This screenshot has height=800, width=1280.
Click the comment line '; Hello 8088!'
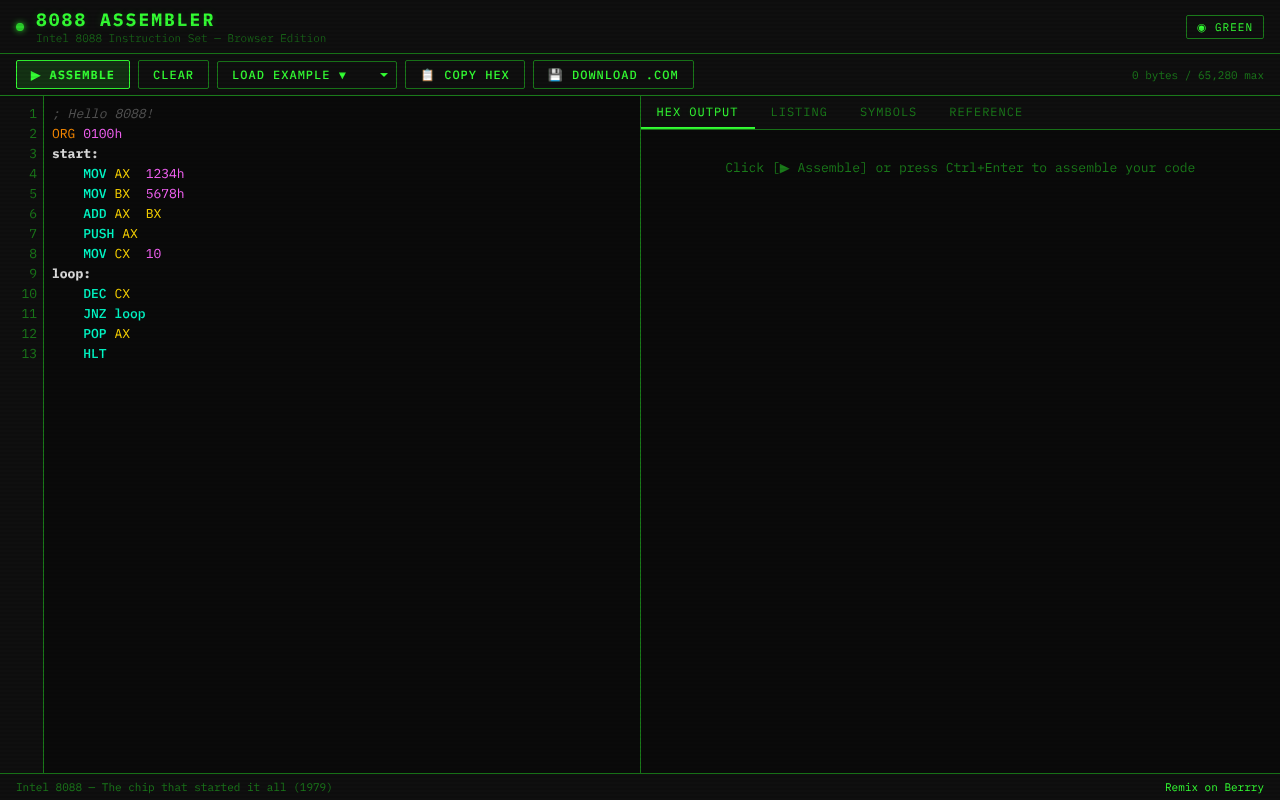point(103,114)
